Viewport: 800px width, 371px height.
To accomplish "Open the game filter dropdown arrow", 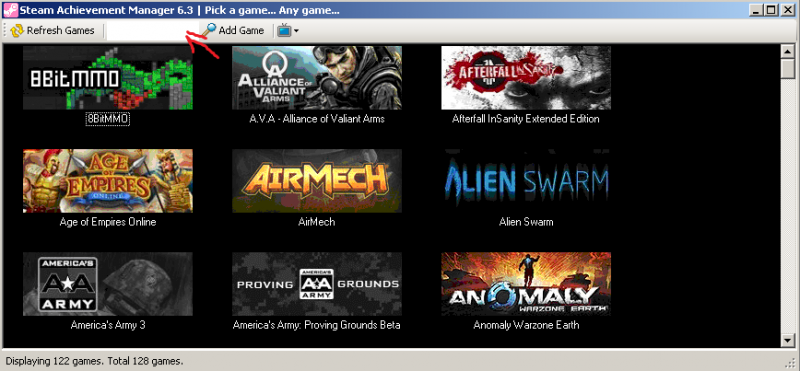I will coord(296,31).
